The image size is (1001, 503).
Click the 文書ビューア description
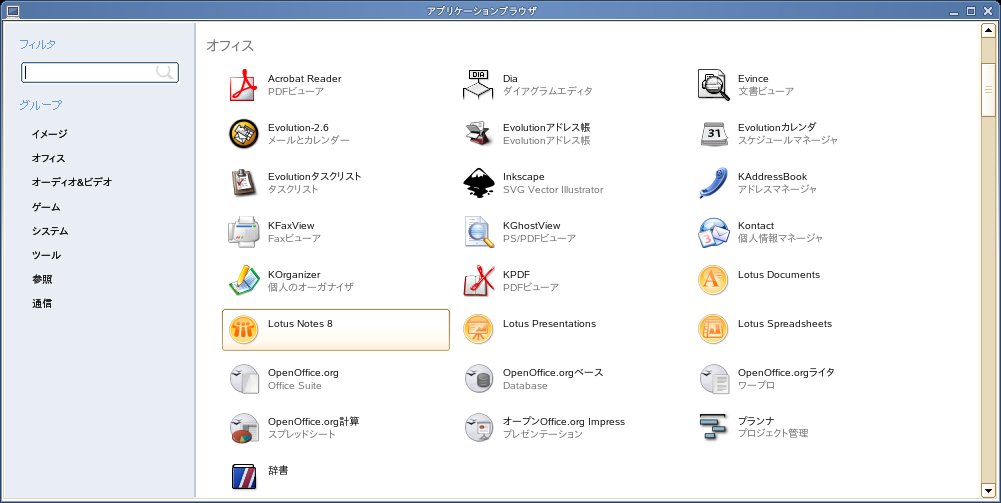(766, 91)
